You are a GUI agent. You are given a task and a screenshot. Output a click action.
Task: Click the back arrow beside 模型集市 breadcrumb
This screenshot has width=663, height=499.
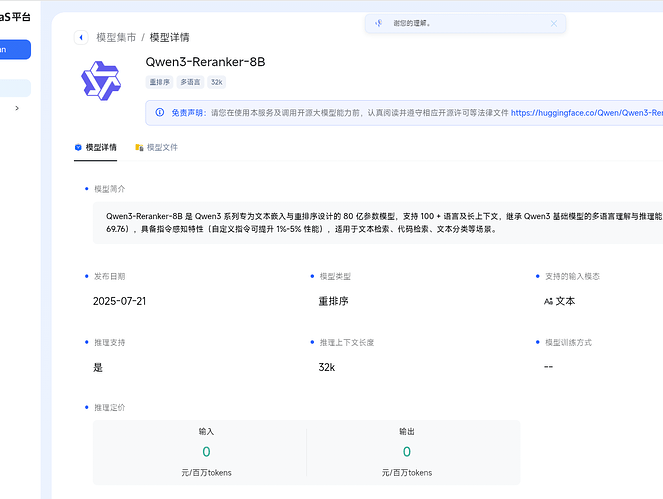point(81,38)
